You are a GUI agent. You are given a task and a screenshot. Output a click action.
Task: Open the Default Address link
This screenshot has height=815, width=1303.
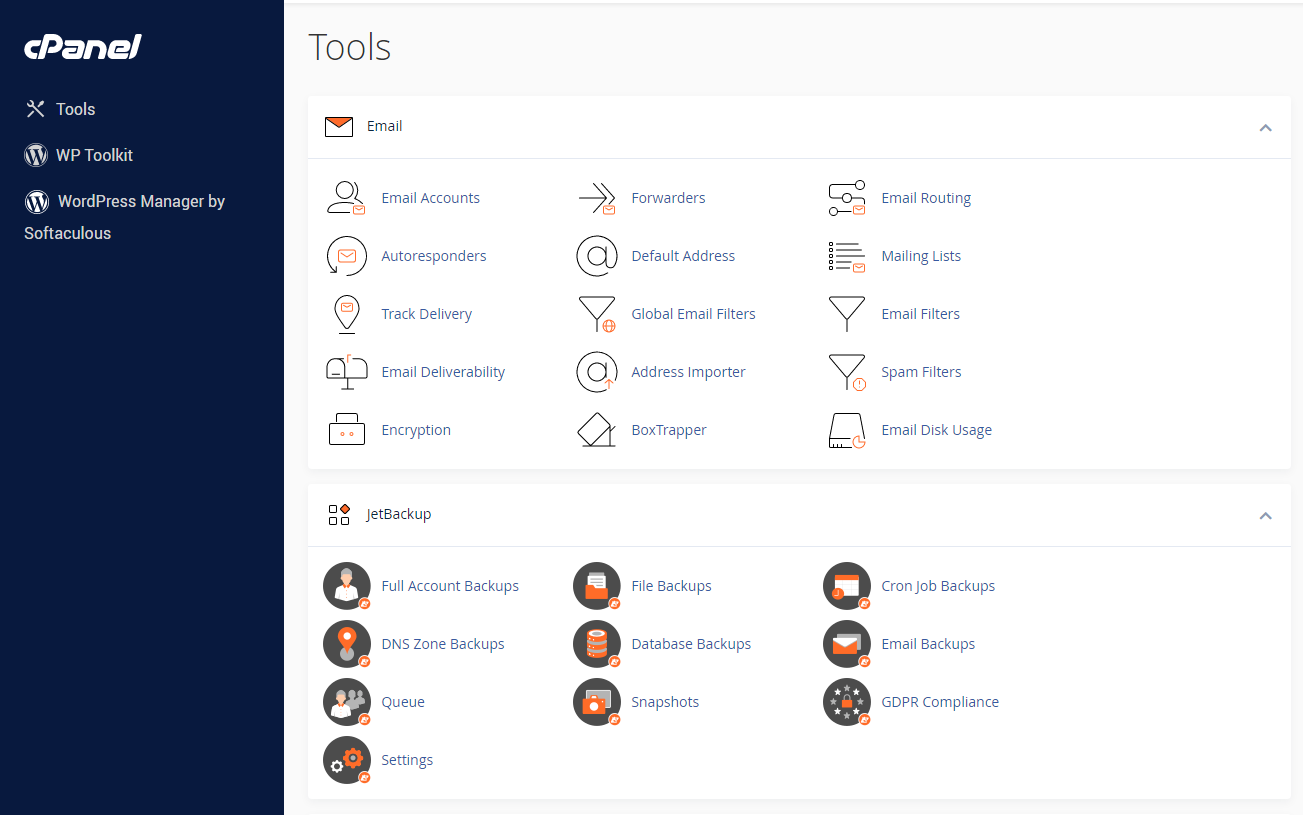(683, 256)
